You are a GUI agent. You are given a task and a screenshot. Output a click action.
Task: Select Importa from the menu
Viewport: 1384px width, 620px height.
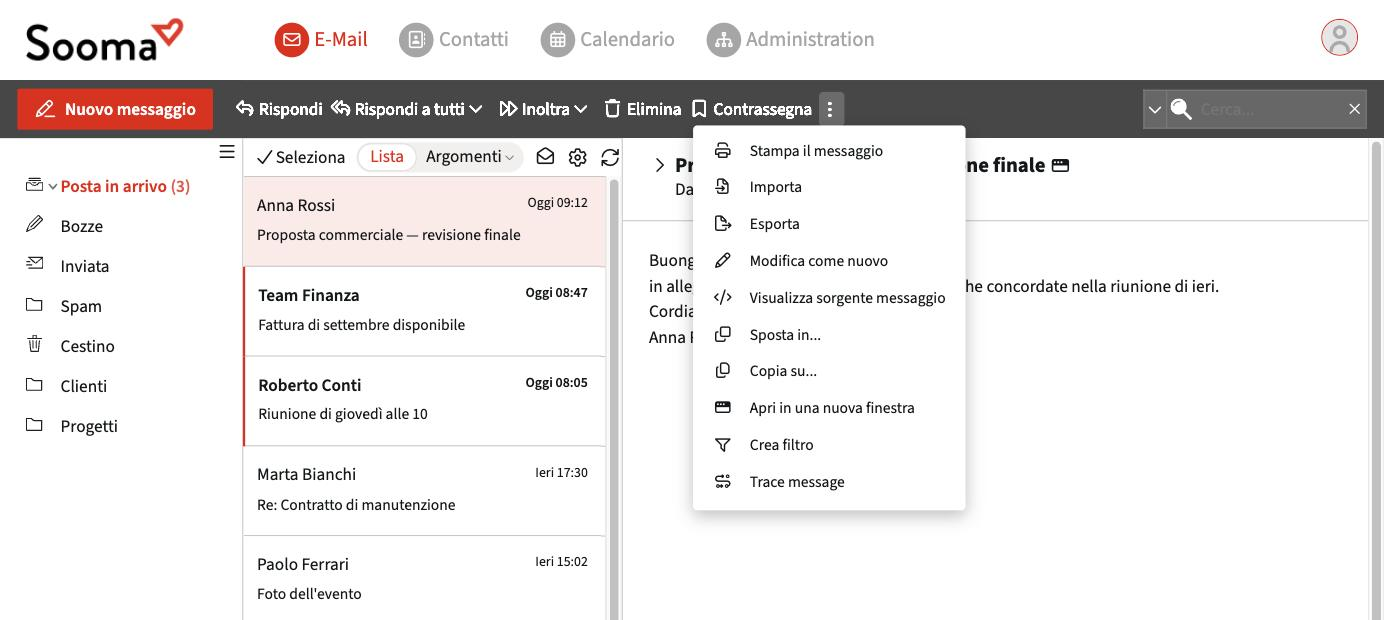[829, 187]
